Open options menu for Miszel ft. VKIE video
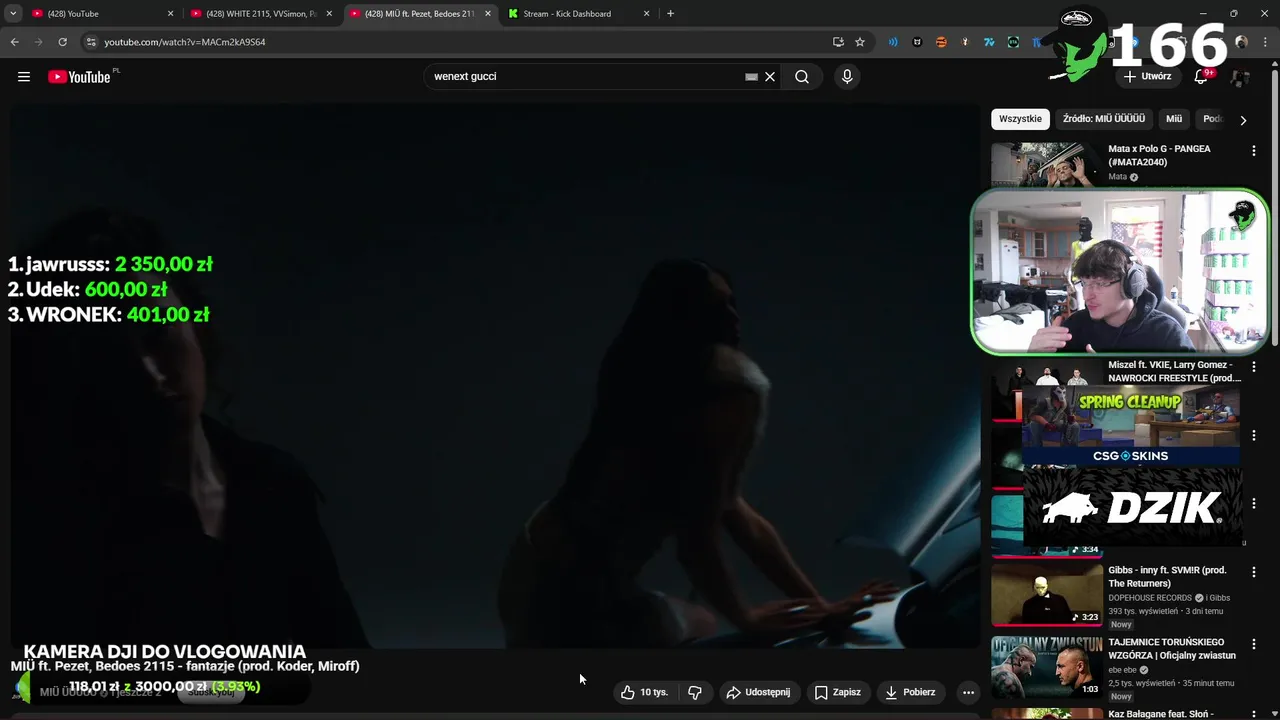1280x720 pixels. (1253, 367)
